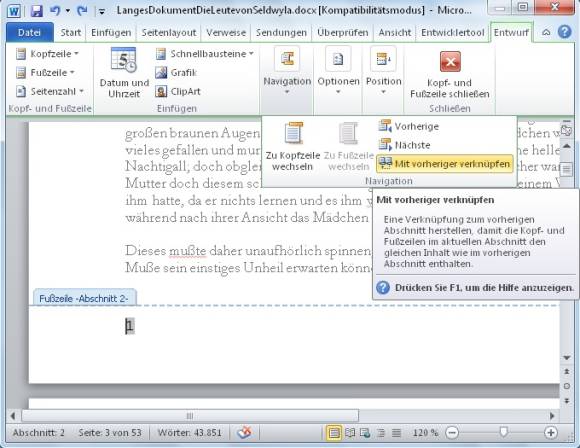The width and height of the screenshot is (580, 448).
Task: Save the document with floppy disk icon
Action: coord(37,10)
